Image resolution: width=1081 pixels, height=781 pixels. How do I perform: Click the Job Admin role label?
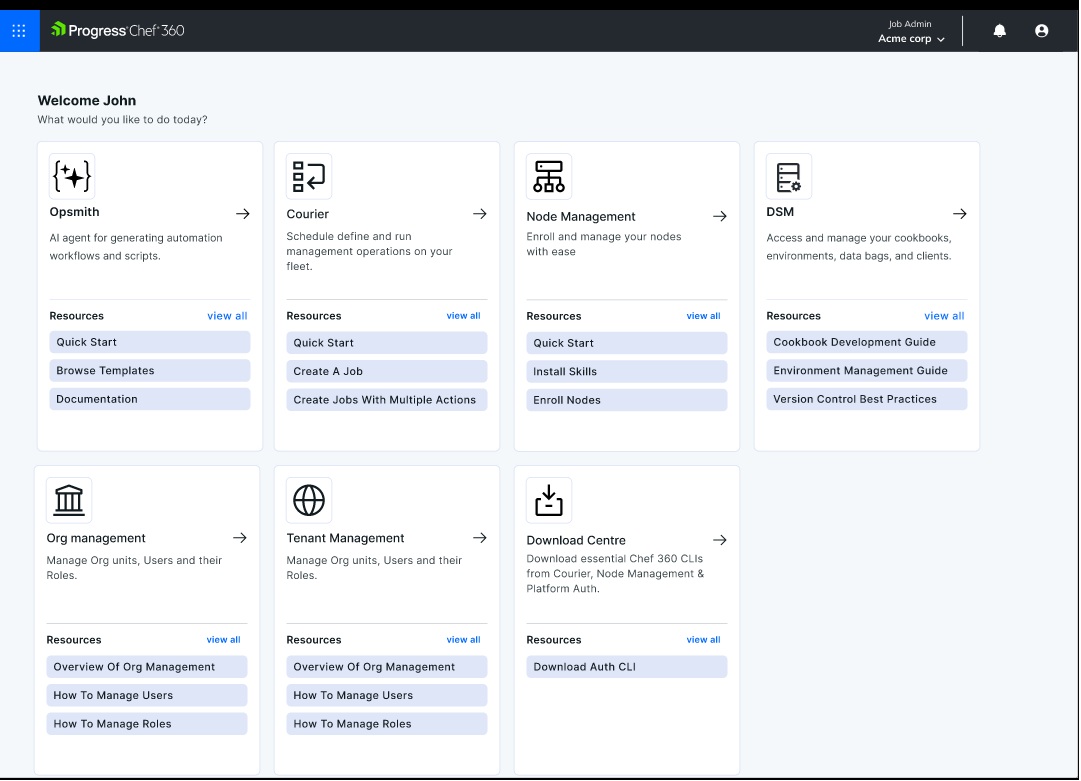tap(909, 23)
